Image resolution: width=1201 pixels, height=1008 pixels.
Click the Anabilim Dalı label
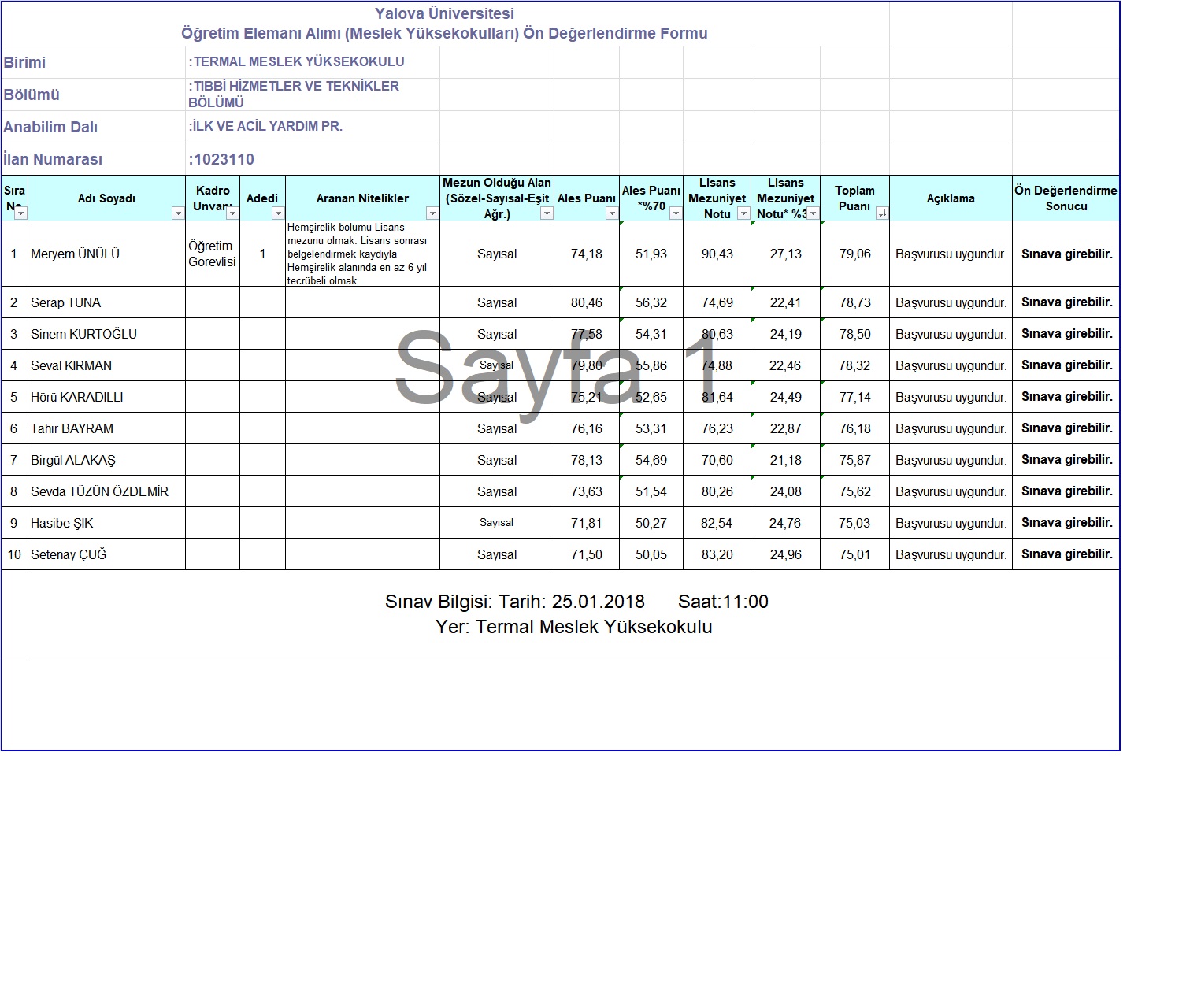pos(50,127)
